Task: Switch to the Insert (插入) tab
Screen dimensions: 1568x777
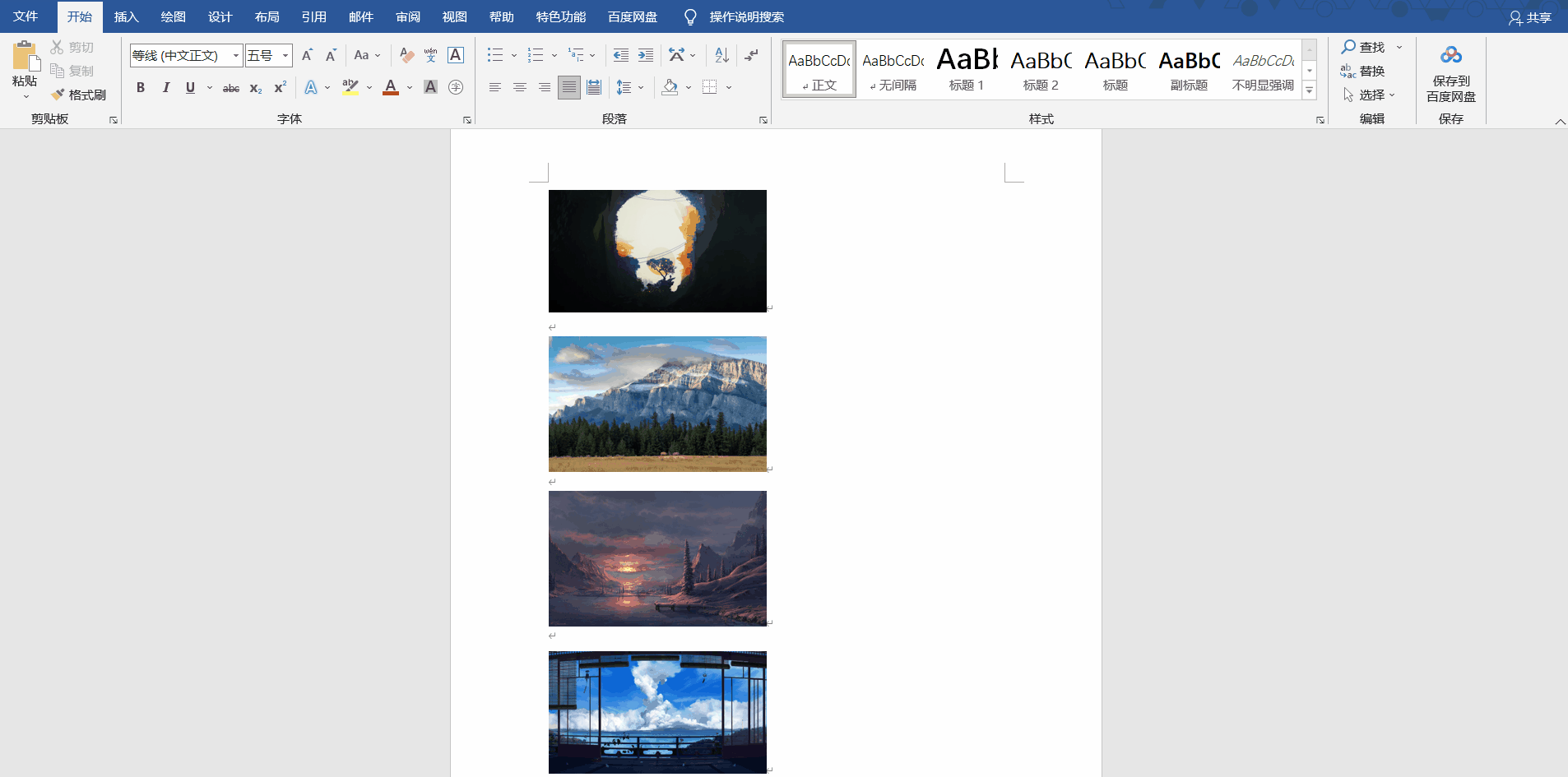Action: (126, 16)
